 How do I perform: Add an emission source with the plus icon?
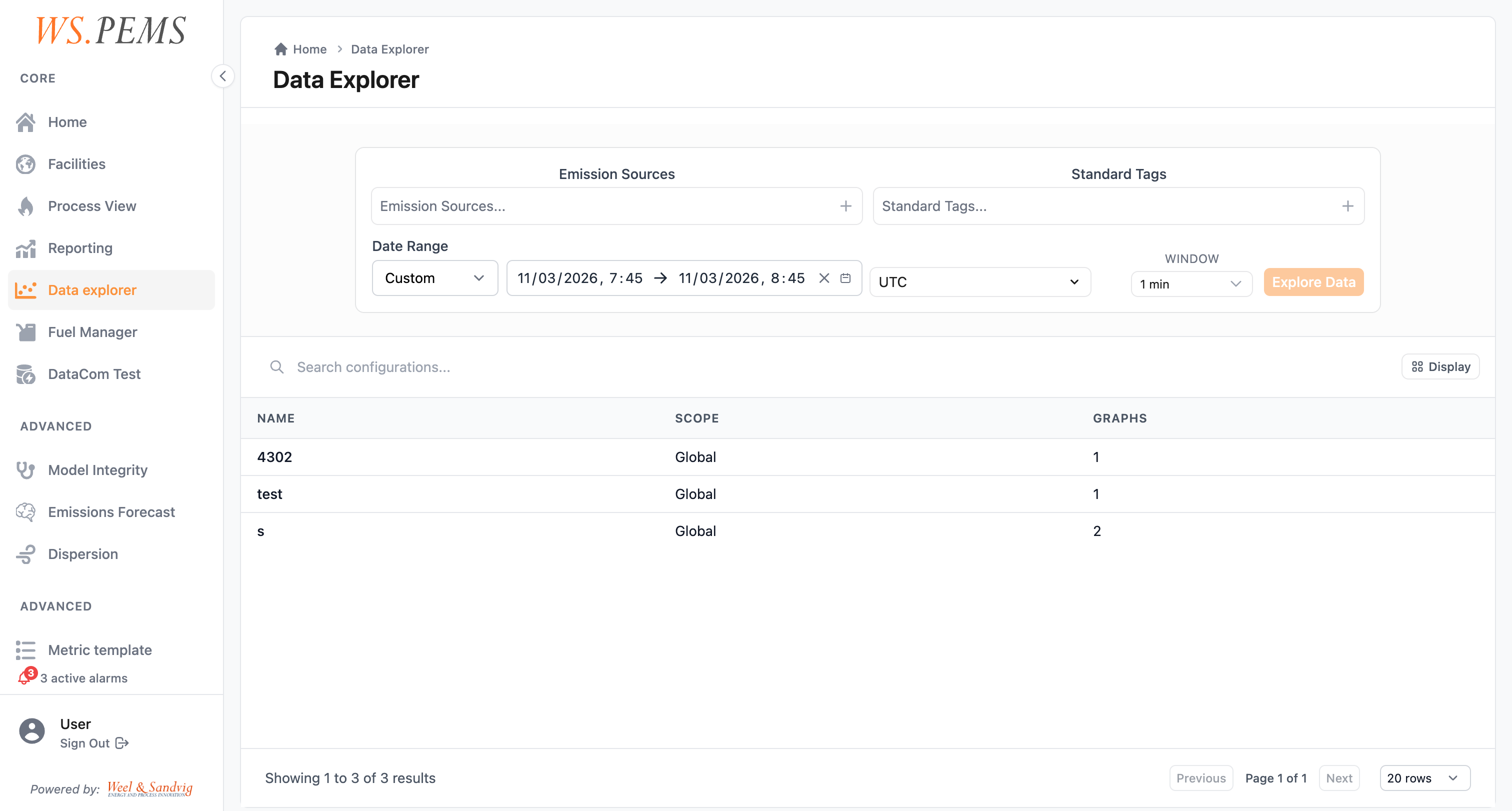click(846, 206)
